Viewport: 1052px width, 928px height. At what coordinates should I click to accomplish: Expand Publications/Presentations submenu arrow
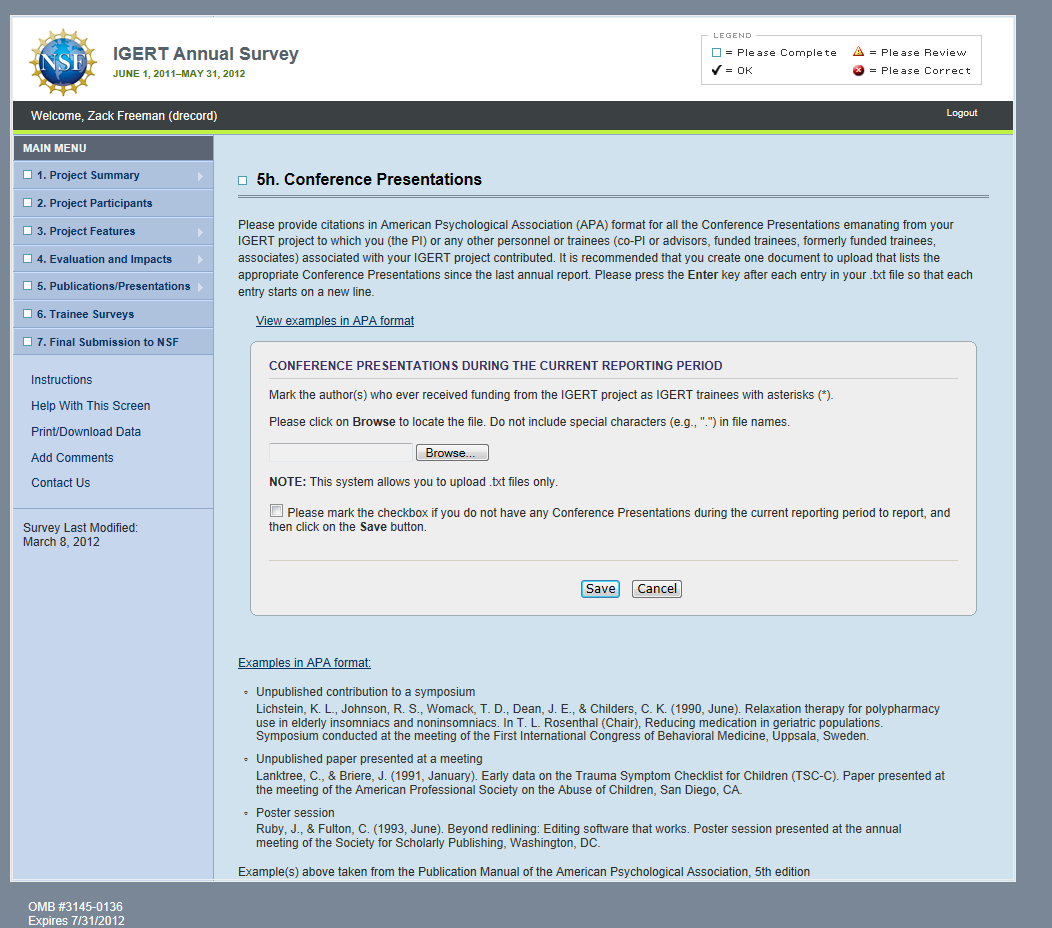click(x=200, y=287)
